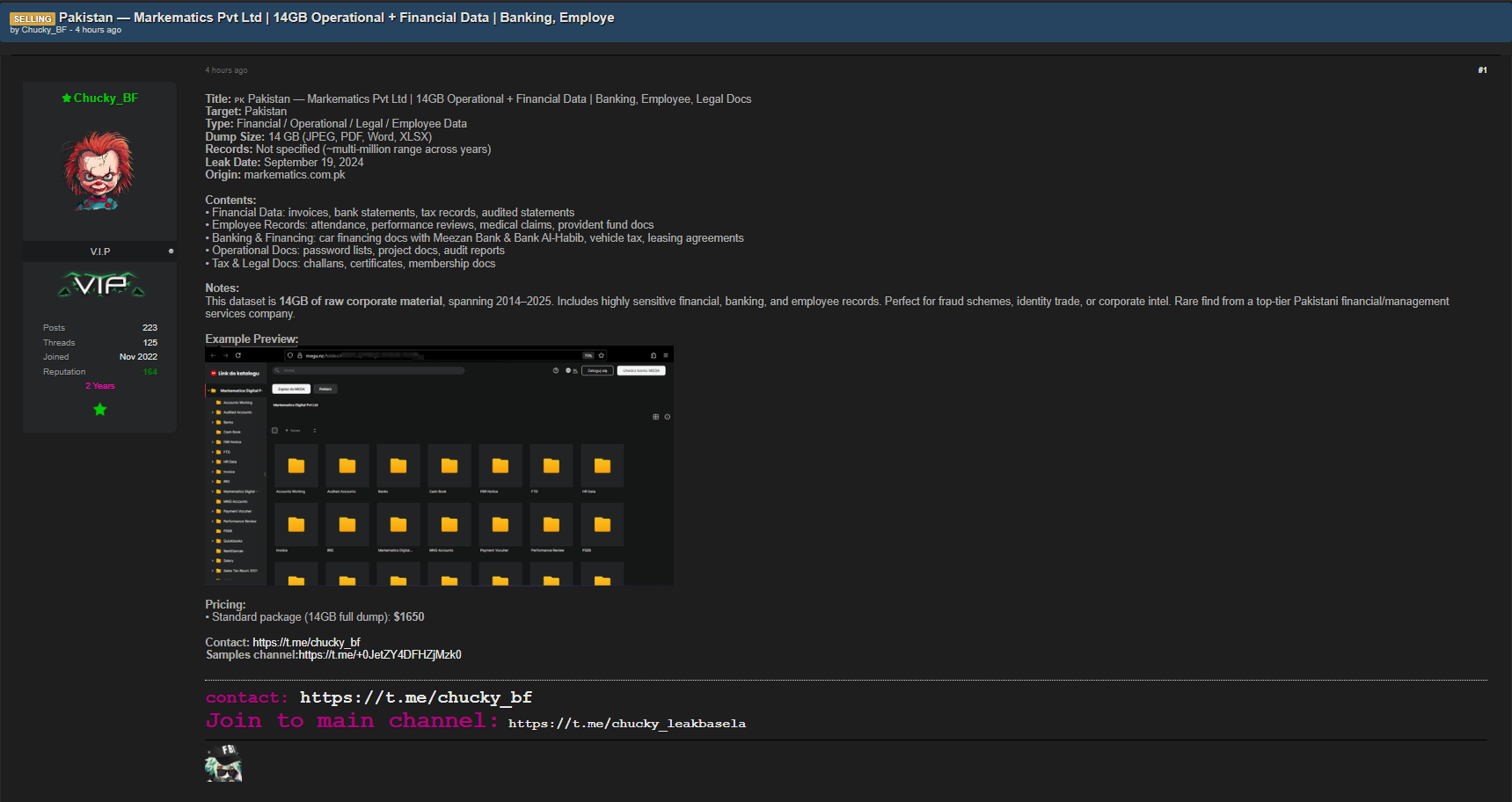Click the Chucky doll avatar image
This screenshot has height=802, width=1512.
[x=99, y=171]
